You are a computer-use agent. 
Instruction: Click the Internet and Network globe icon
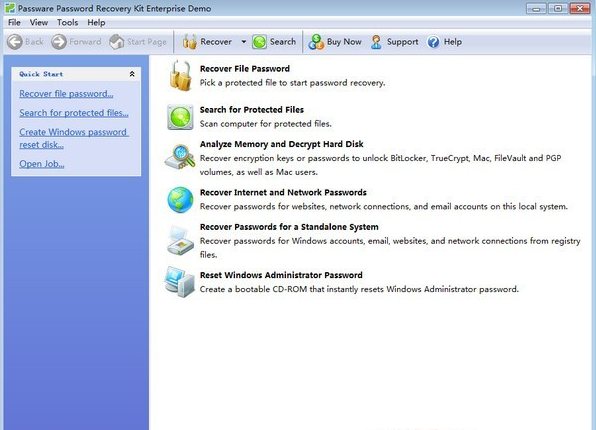[180, 200]
